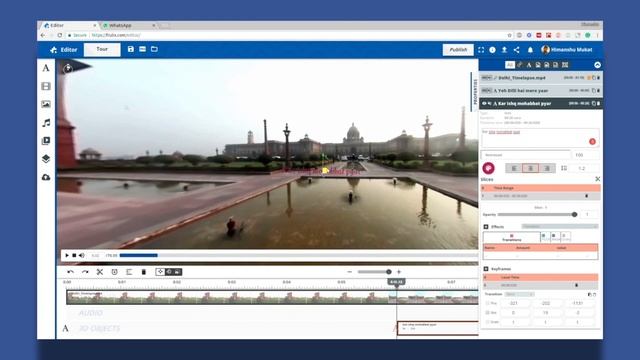Toggle fullscreen icon near Publish

481,50
